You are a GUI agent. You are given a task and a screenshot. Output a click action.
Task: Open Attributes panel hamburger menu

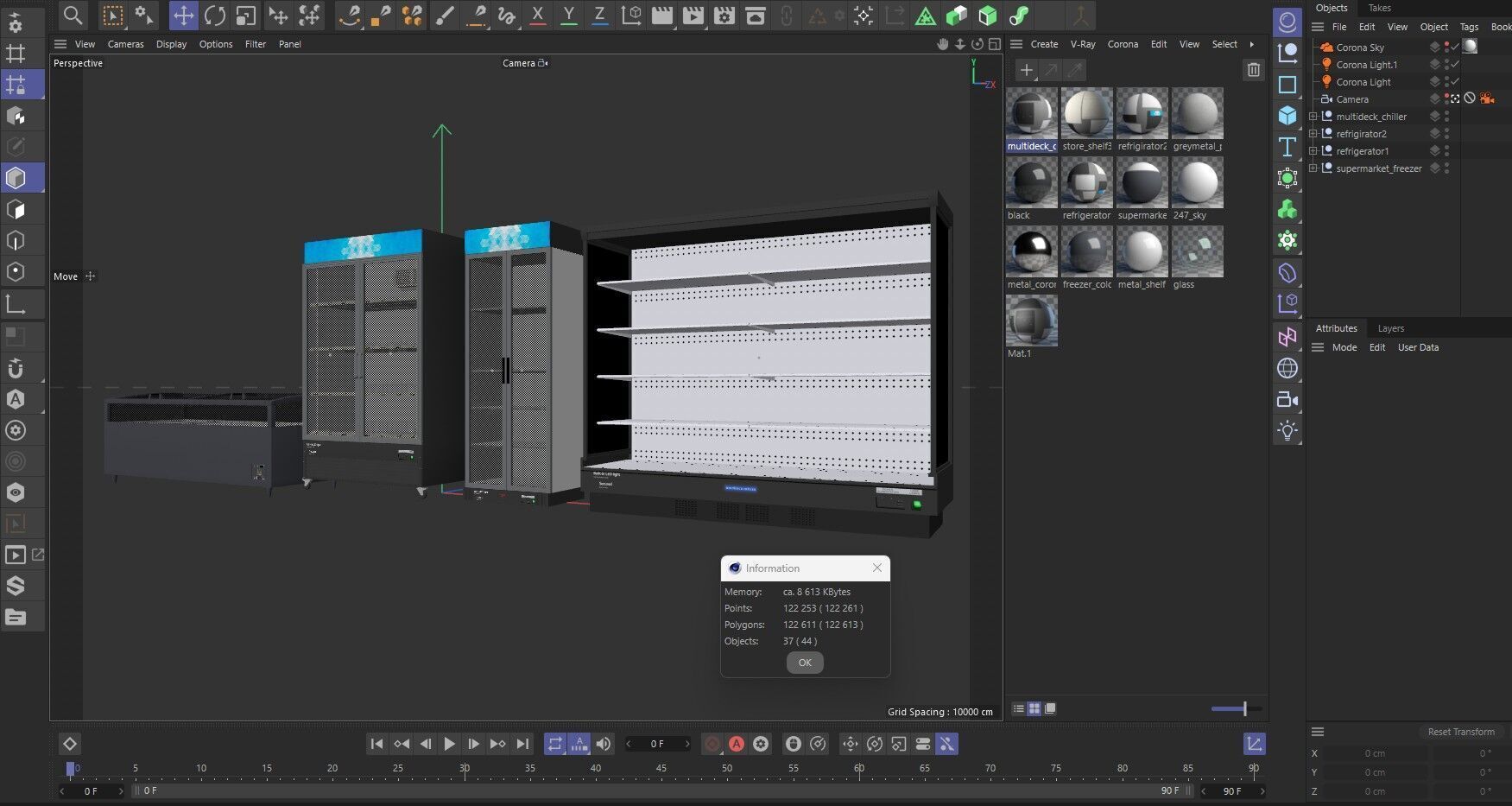(1318, 347)
